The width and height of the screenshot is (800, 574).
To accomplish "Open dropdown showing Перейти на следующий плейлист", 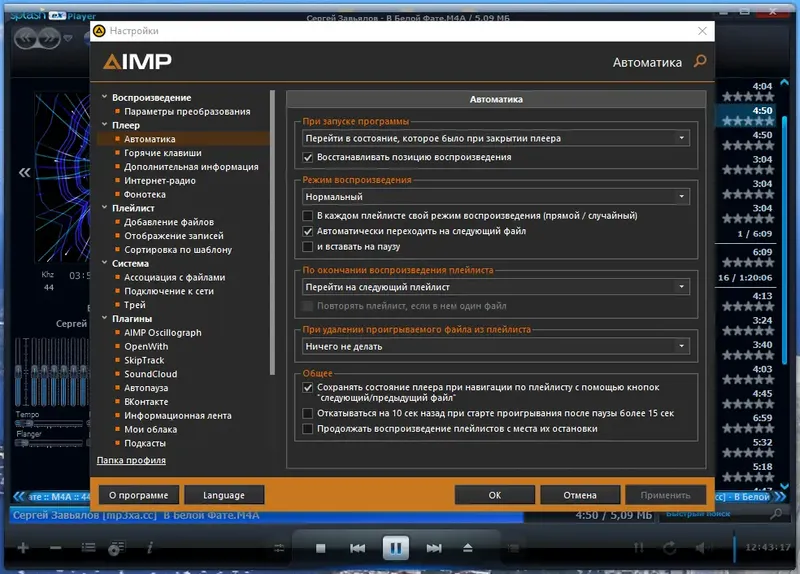I will [495, 287].
